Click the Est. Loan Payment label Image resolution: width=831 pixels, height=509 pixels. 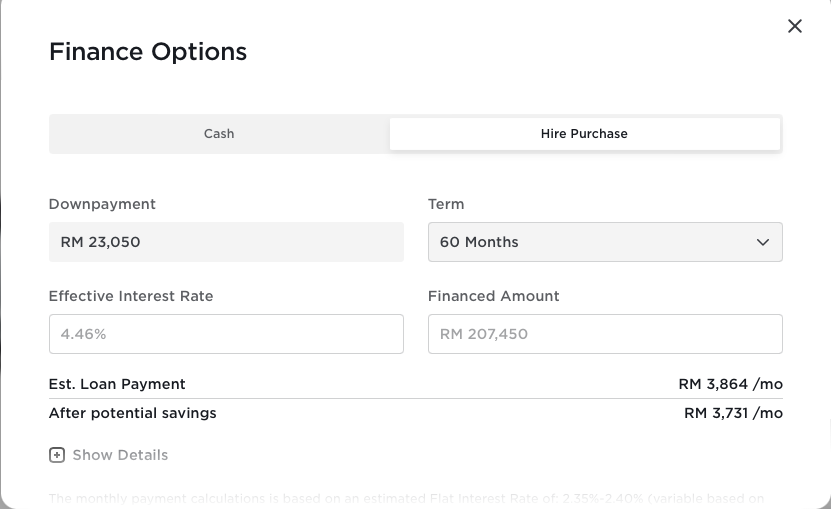(117, 384)
